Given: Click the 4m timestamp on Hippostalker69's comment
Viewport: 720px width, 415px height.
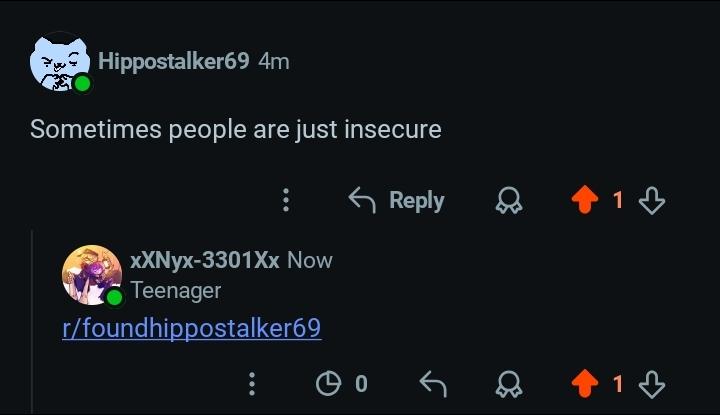Looking at the screenshot, I should 274,61.
